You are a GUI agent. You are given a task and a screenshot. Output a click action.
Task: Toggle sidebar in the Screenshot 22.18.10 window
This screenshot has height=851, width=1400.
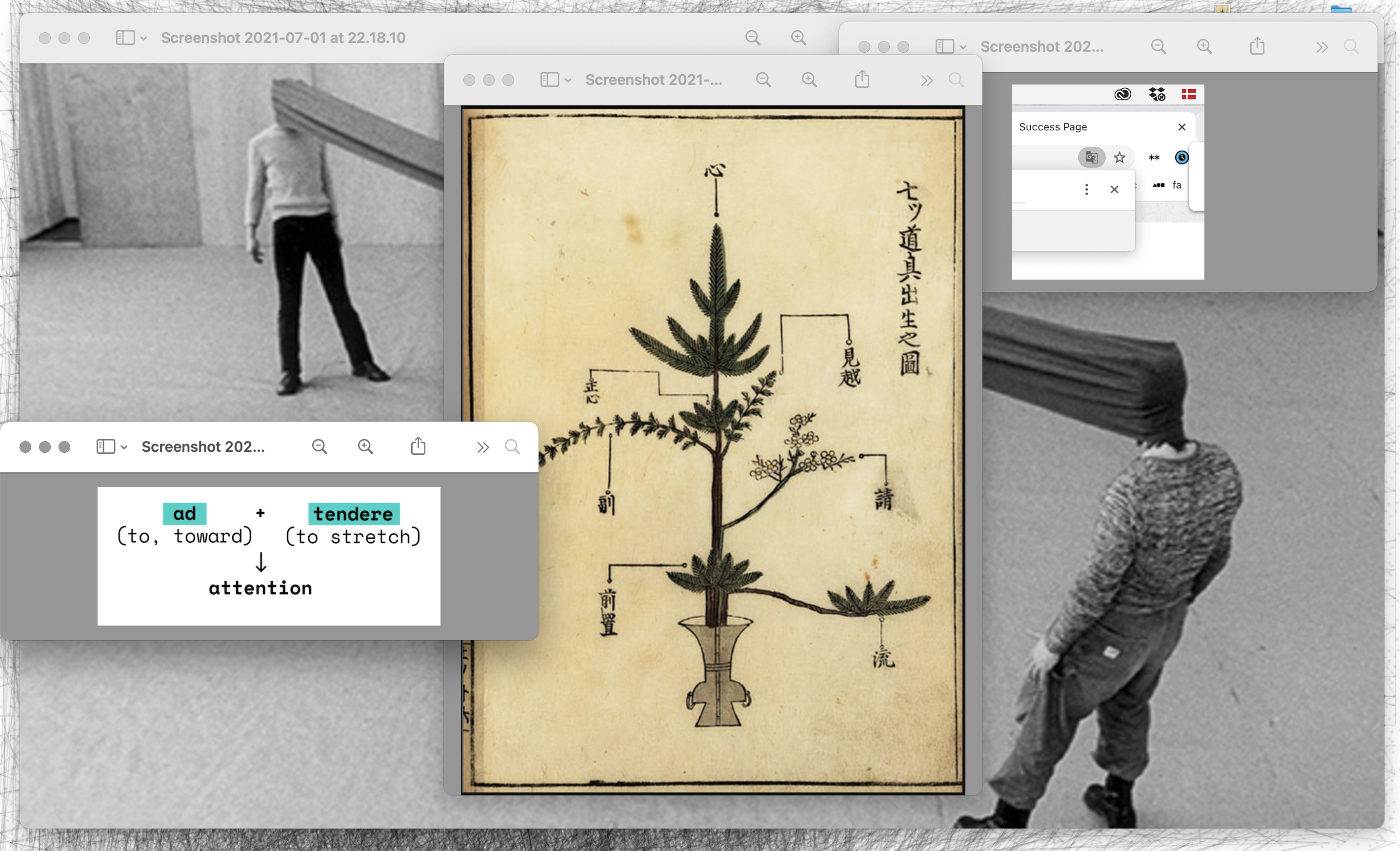tap(125, 38)
